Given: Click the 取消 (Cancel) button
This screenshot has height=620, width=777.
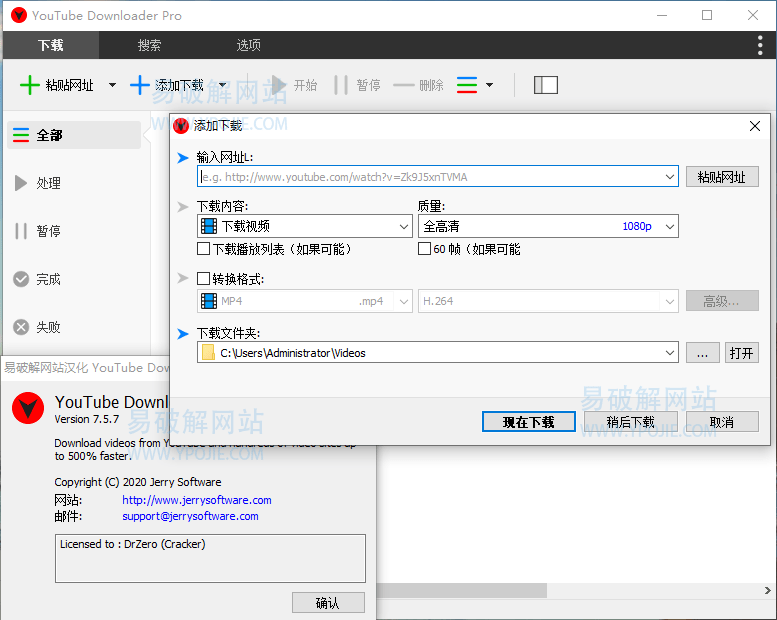Looking at the screenshot, I should click(x=722, y=422).
